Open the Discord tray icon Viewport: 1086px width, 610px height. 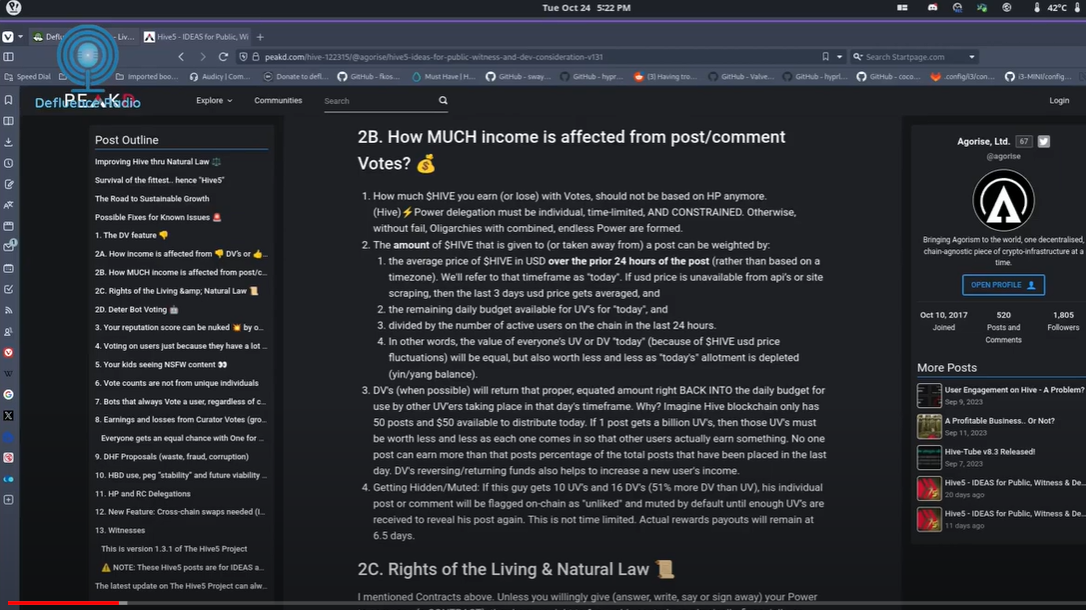tap(932, 8)
